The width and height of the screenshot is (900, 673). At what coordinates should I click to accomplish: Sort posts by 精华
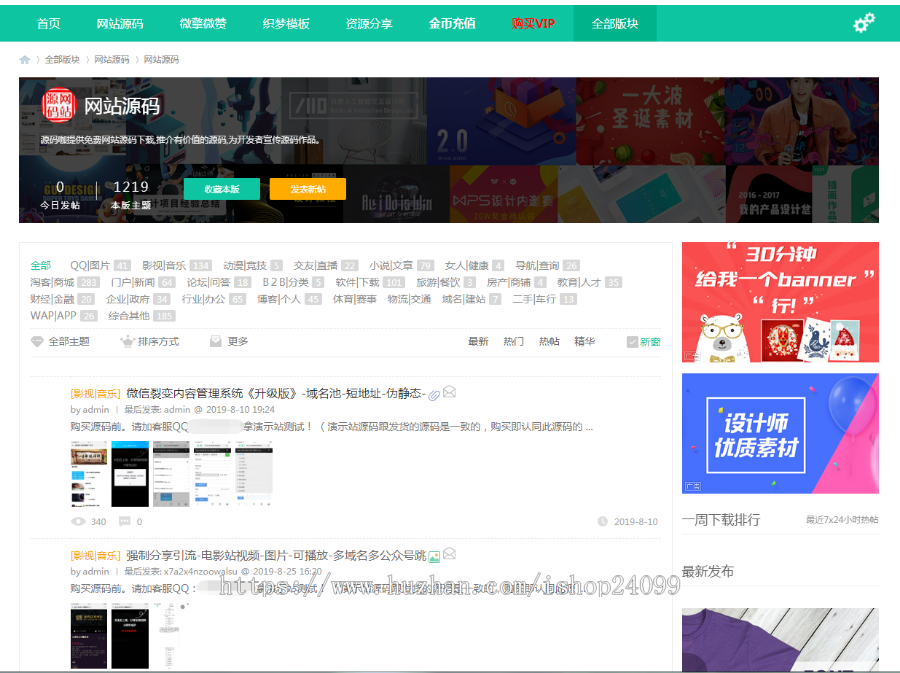584,342
